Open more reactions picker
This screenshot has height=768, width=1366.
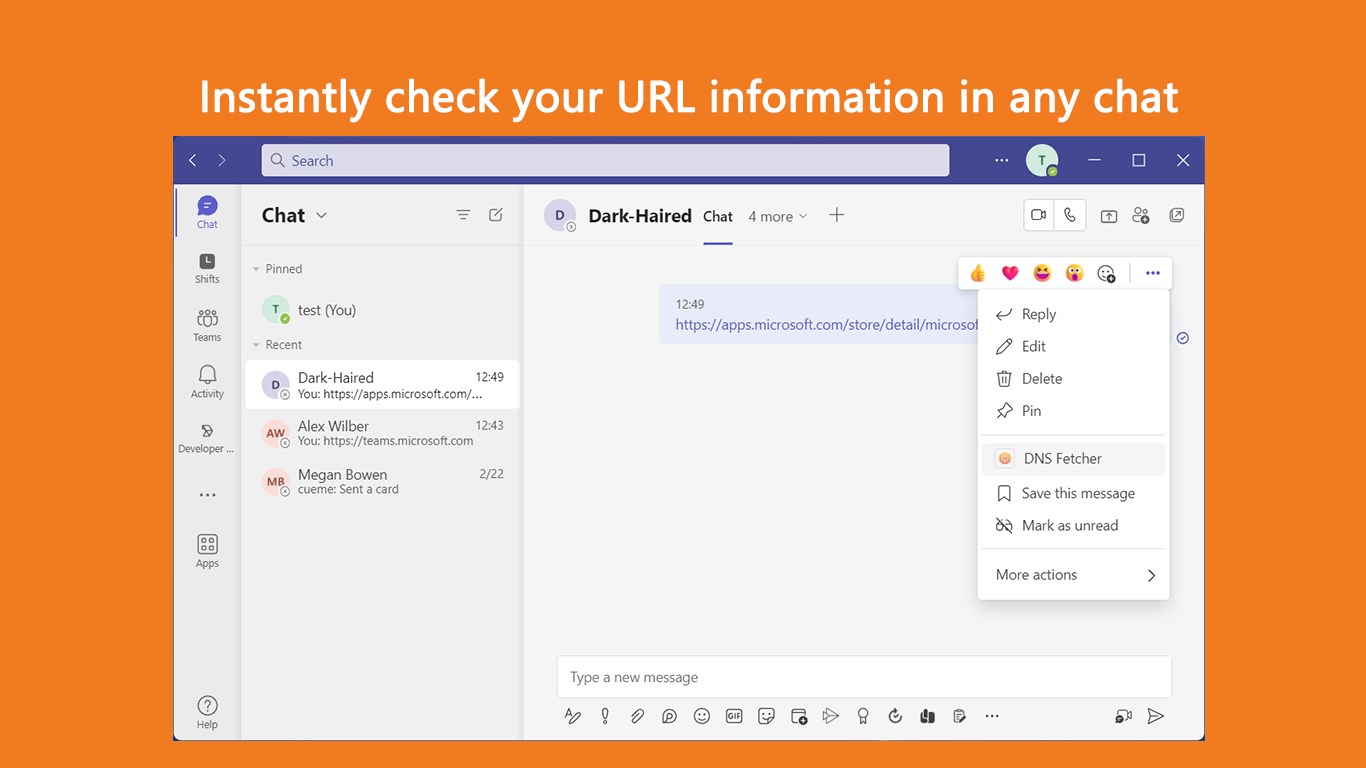tap(1106, 273)
